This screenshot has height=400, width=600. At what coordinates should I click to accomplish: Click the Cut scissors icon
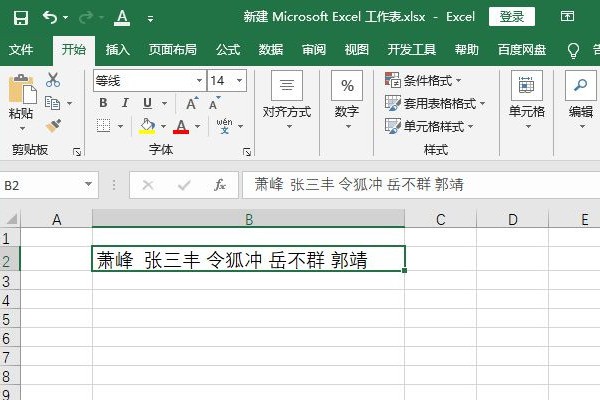(53, 80)
